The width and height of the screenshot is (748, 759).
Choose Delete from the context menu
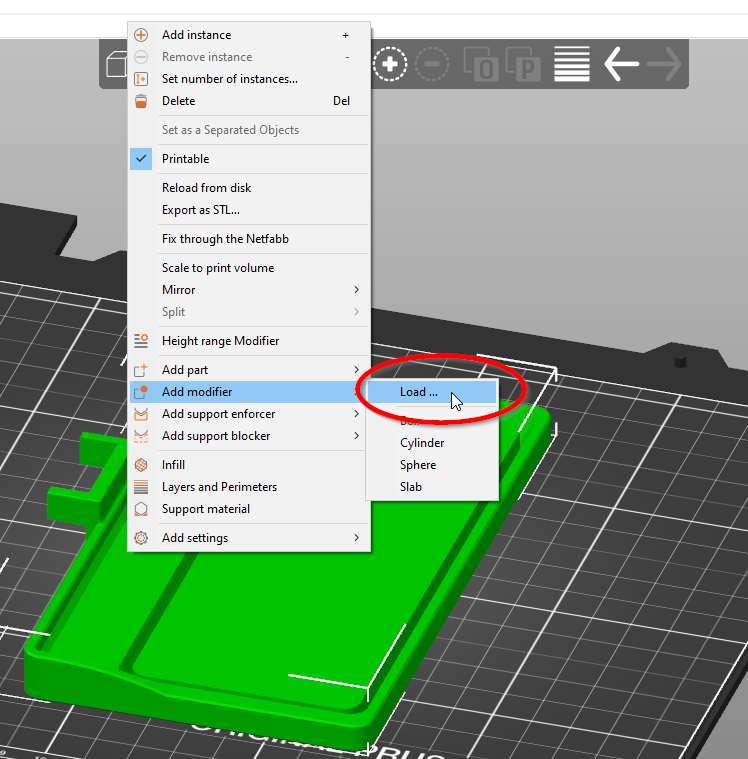pyautogui.click(x=249, y=101)
